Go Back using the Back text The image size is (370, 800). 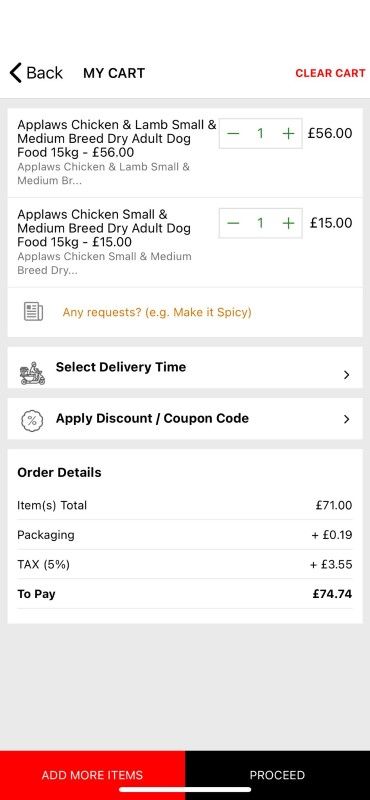[44, 73]
